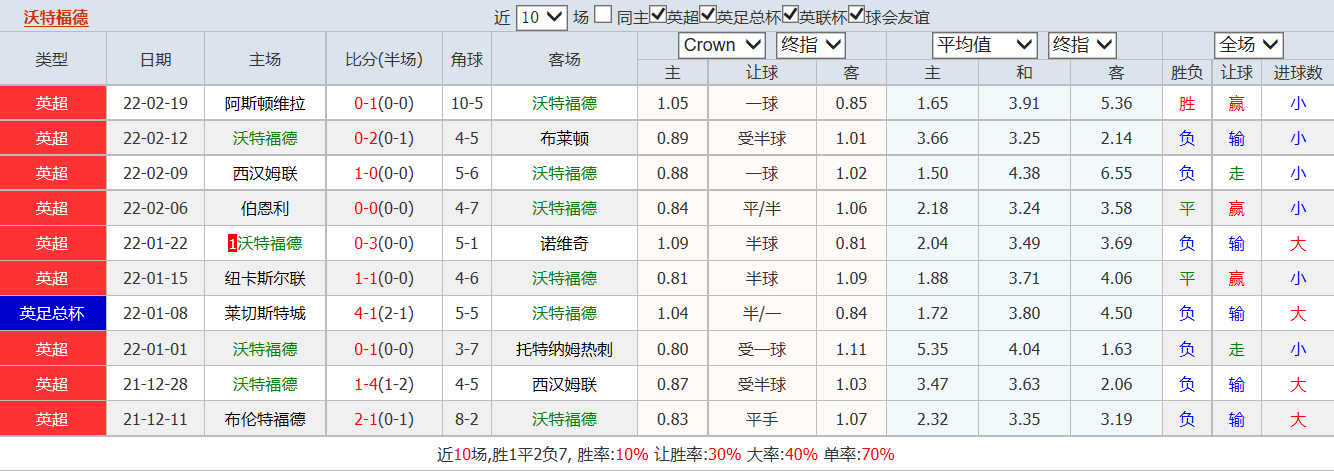
Task: Open the recent matches count dropdown showing 10
Action: 541,16
